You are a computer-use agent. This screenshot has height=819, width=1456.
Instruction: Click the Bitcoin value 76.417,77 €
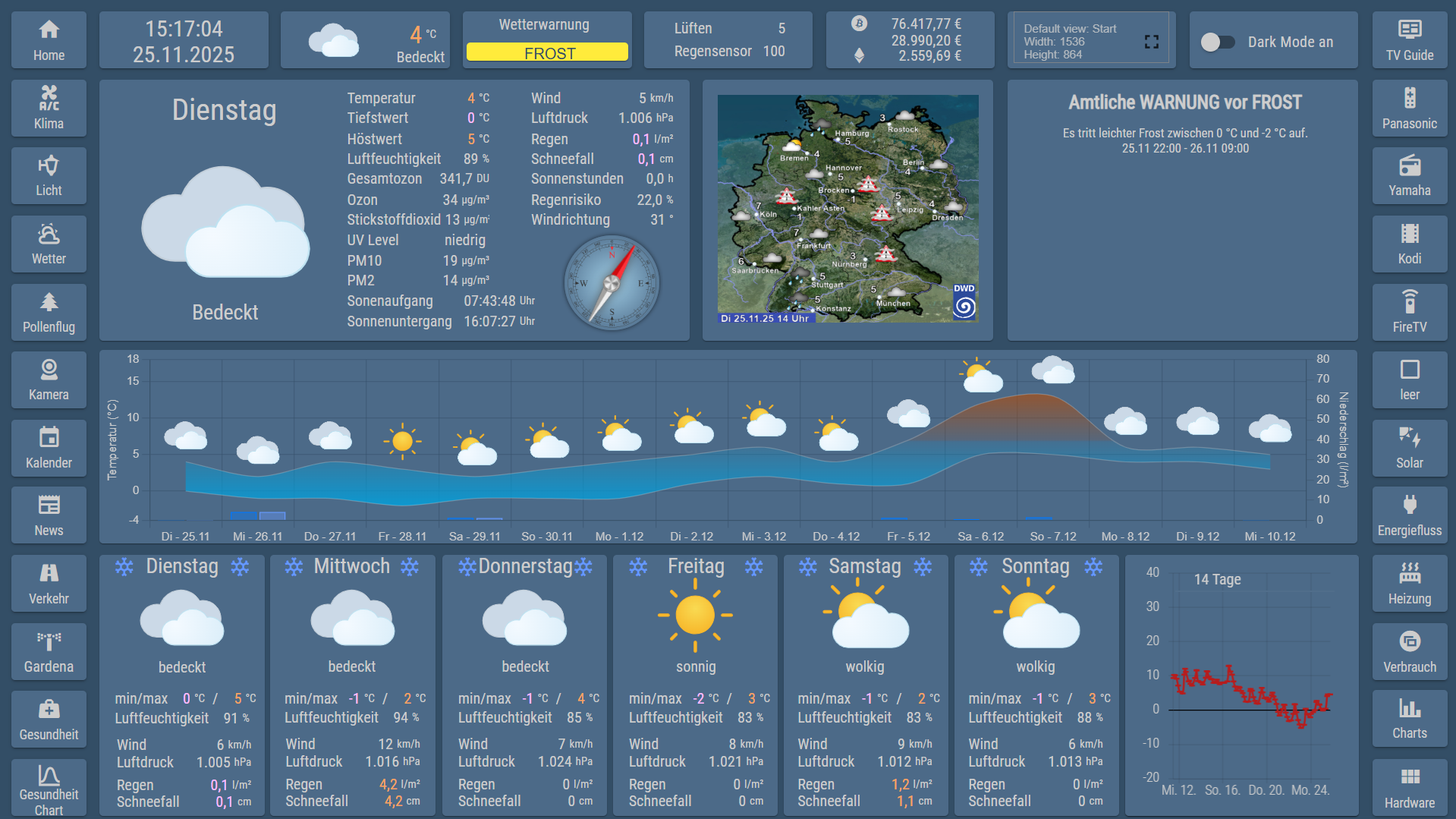point(926,24)
